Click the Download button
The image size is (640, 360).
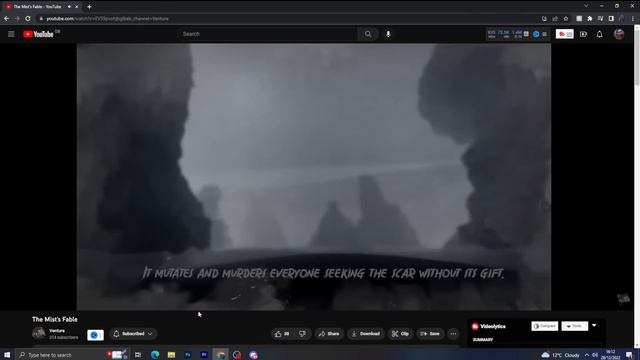pos(366,334)
